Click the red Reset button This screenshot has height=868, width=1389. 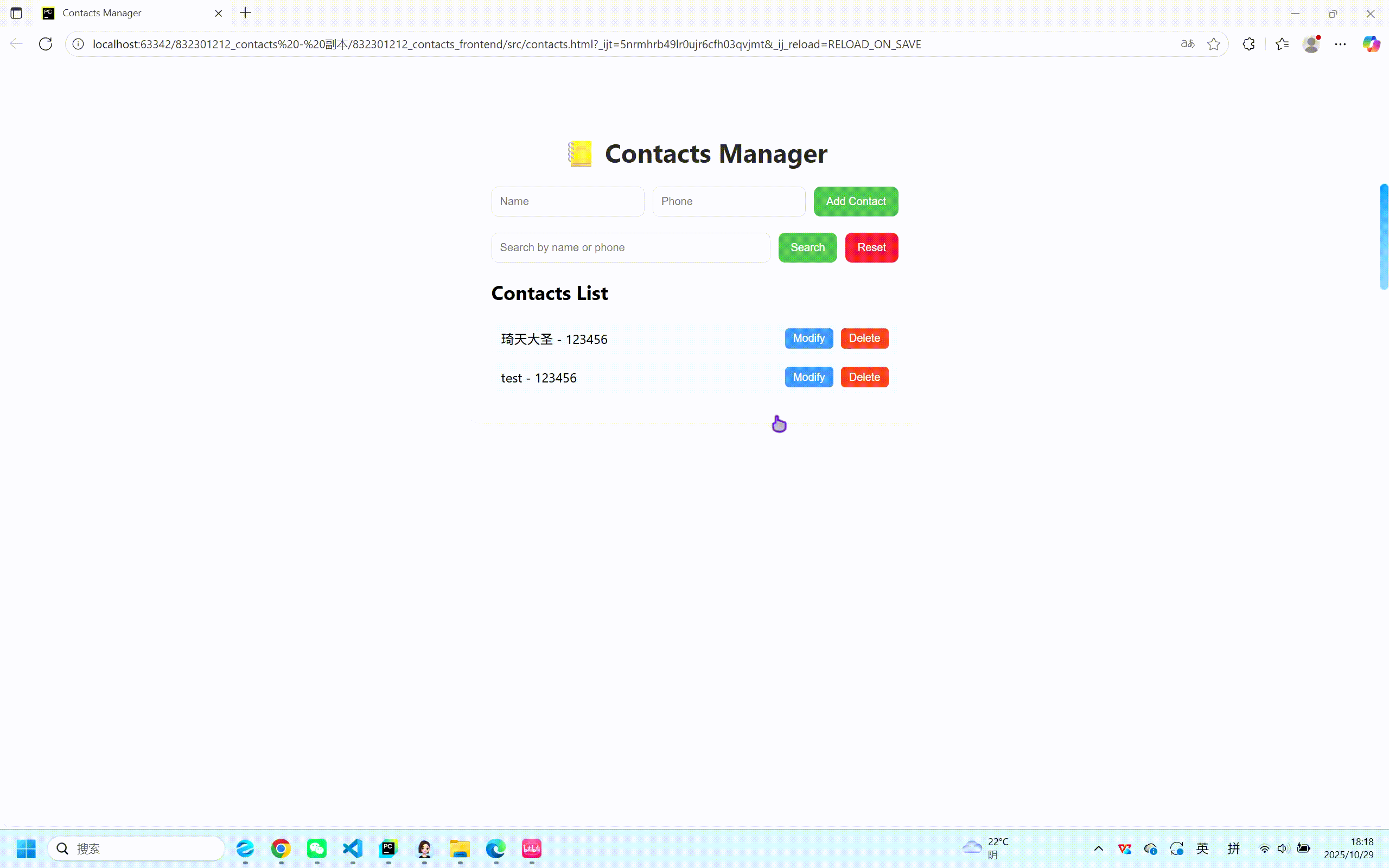click(x=871, y=247)
